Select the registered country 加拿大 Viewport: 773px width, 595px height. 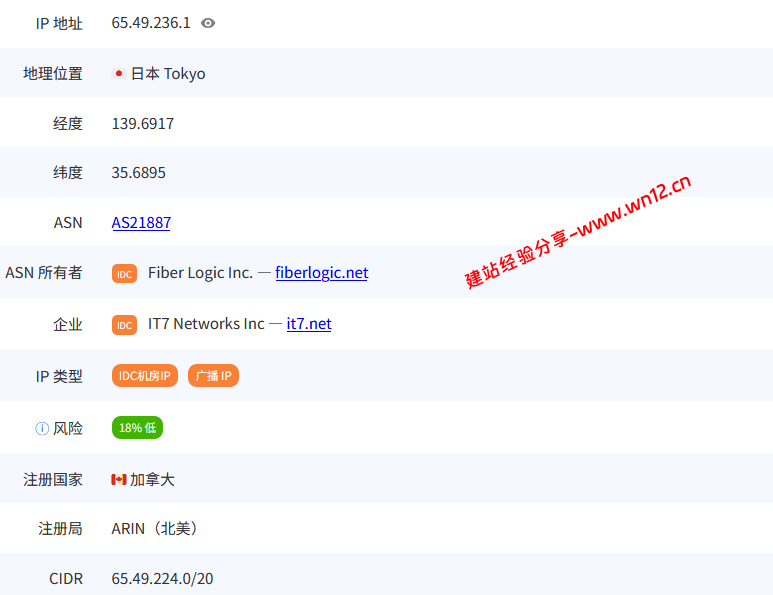(x=152, y=479)
